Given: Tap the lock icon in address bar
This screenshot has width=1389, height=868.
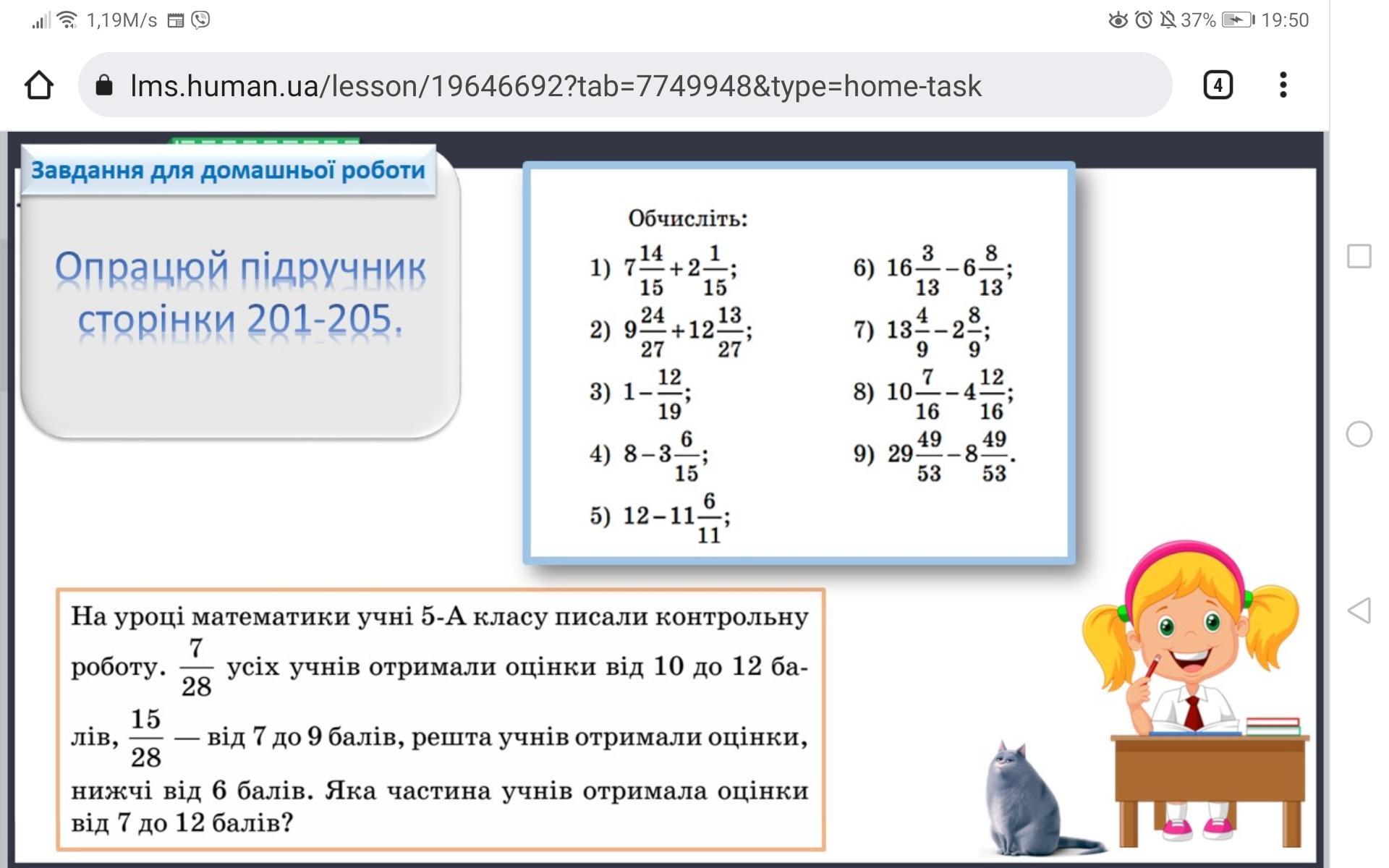Looking at the screenshot, I should tap(104, 85).
